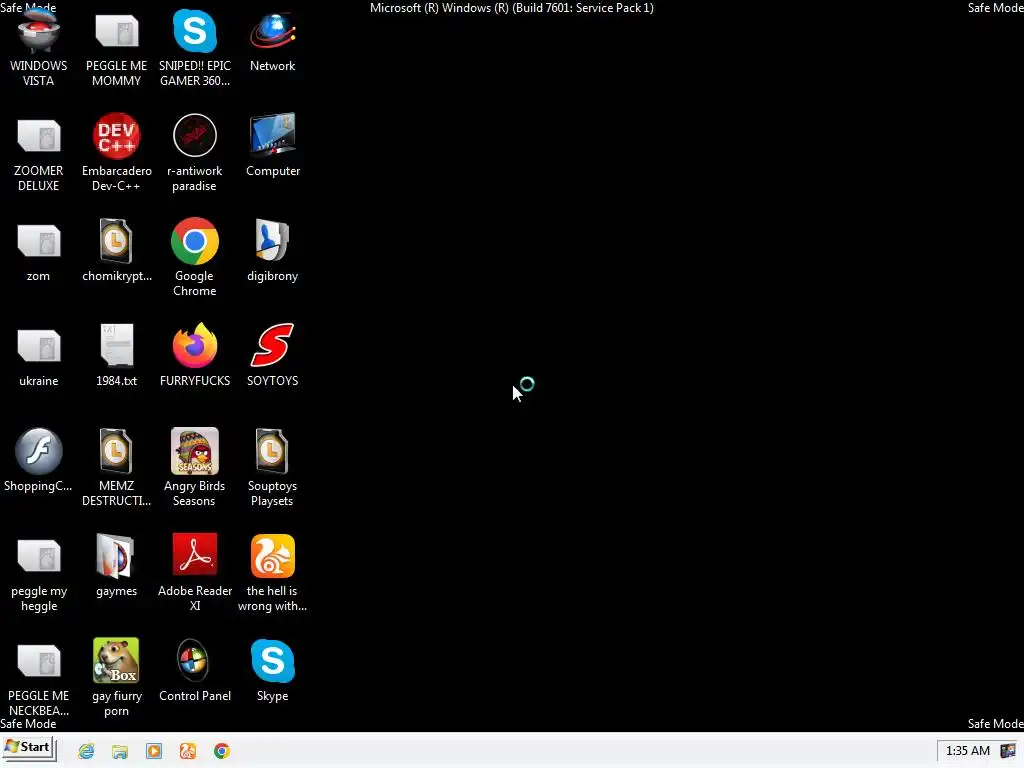The image size is (1024, 768).
Task: Click the system tray flag icon
Action: tap(1008, 751)
